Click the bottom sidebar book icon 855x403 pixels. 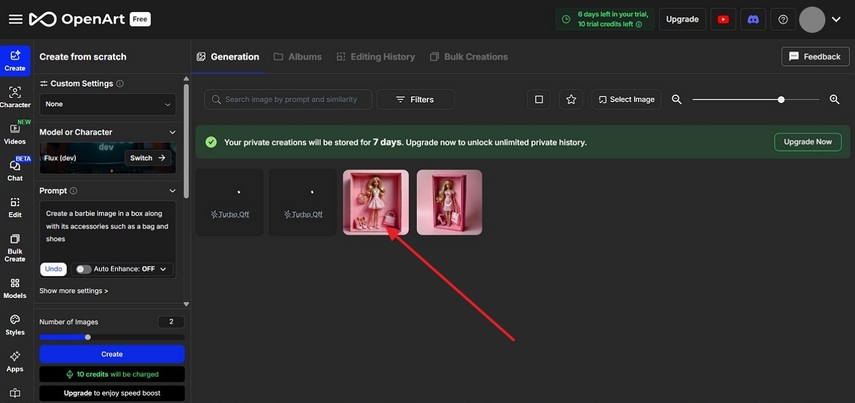(x=15, y=393)
